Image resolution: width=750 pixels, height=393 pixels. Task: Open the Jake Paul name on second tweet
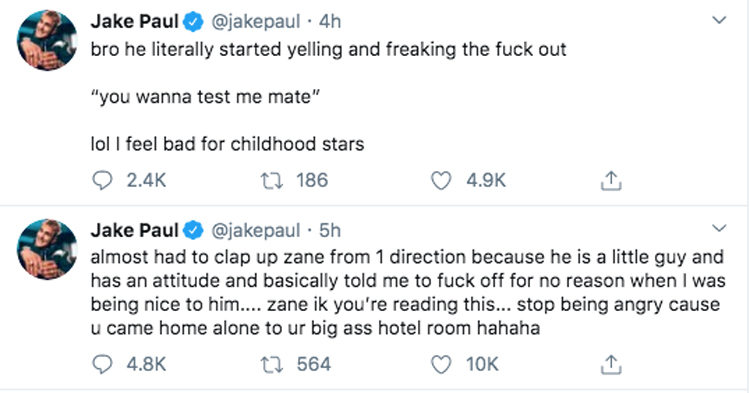[x=134, y=230]
